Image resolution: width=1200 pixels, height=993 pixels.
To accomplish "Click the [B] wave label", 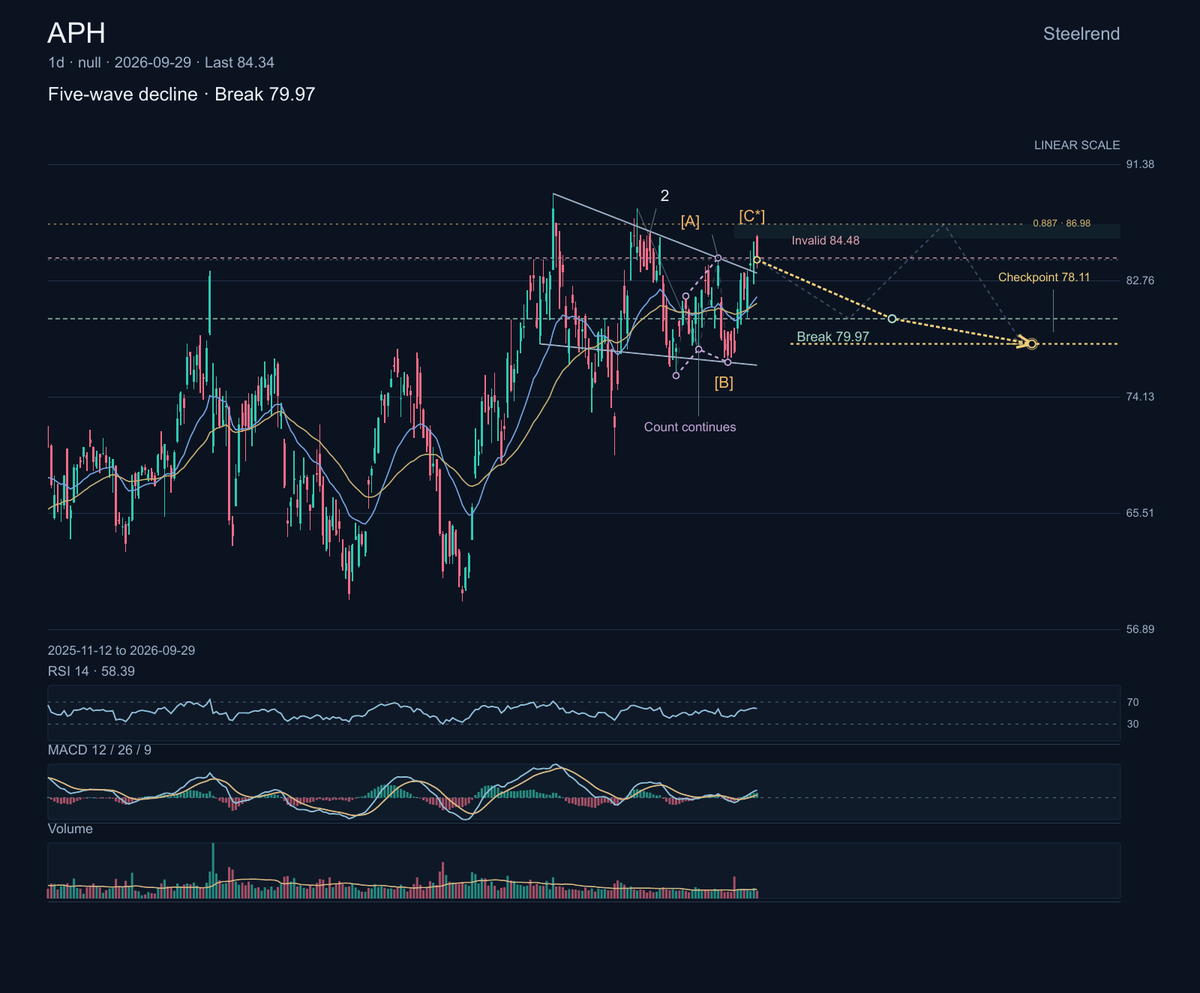I will [x=724, y=382].
